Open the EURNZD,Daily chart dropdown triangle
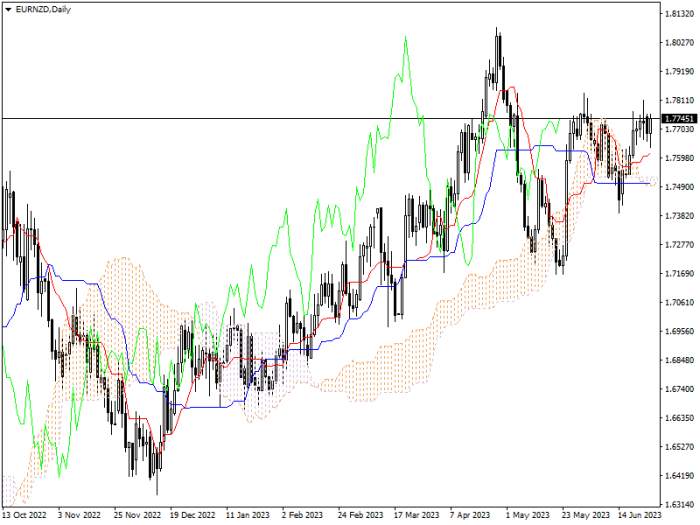This screenshot has width=700, height=525. click(8, 9)
